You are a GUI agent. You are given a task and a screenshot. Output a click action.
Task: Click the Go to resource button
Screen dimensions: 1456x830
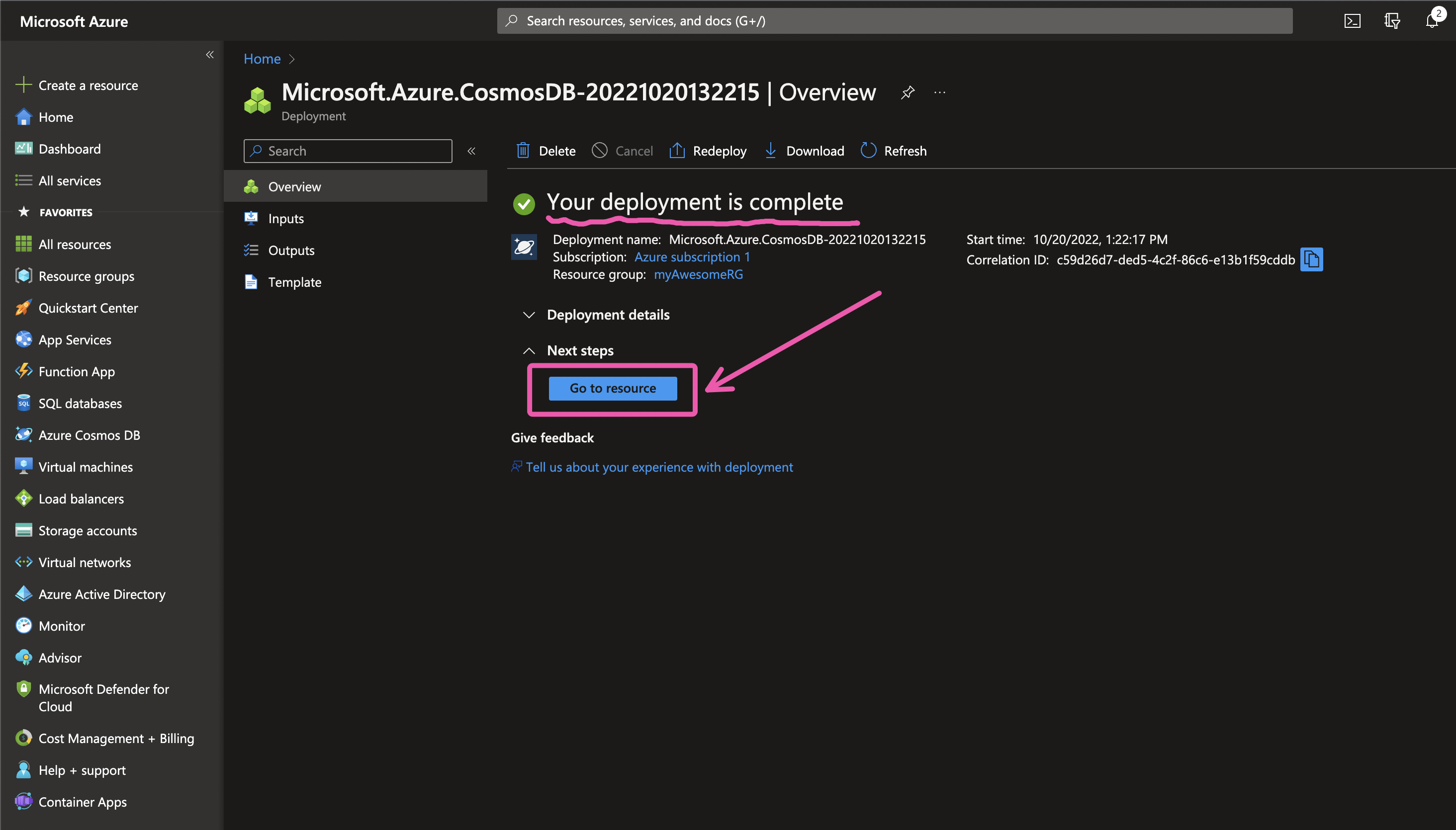tap(613, 388)
